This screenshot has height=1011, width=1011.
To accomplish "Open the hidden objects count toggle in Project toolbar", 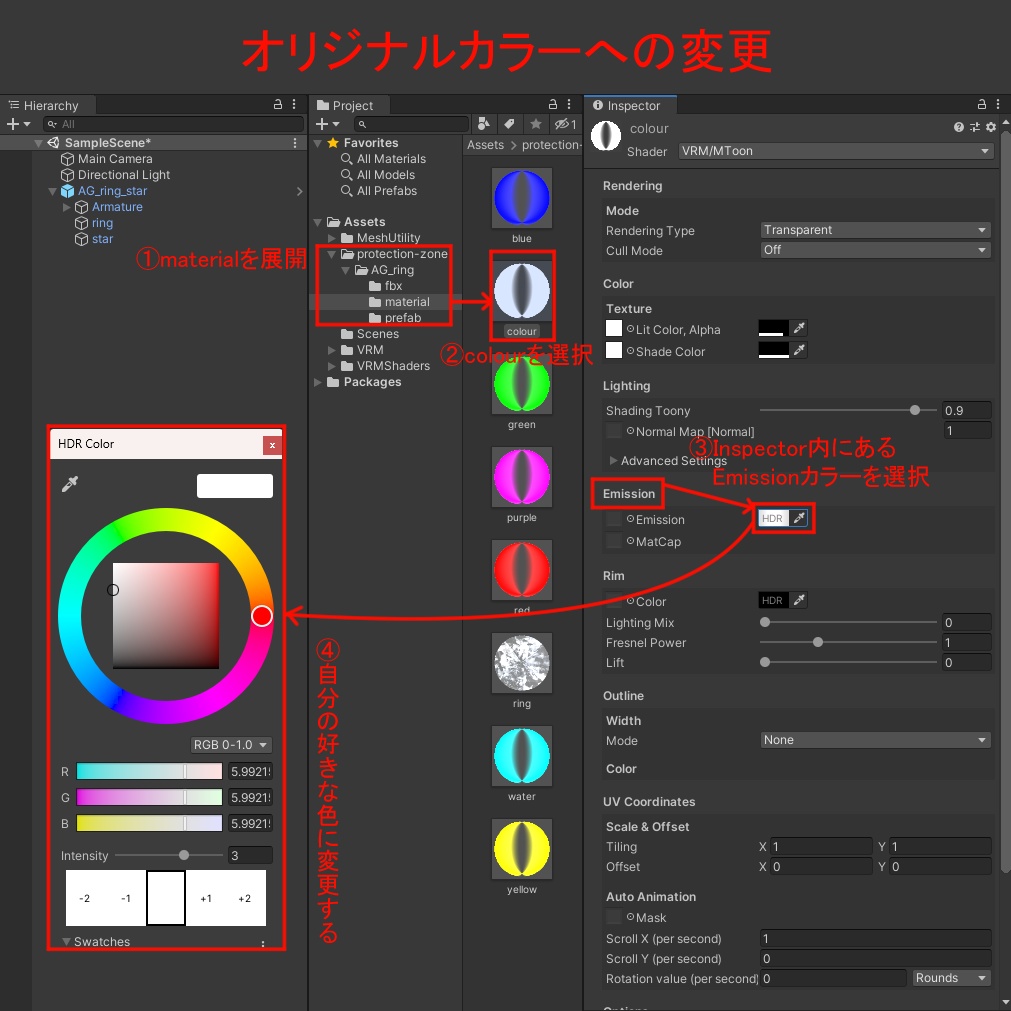I will click(x=562, y=123).
